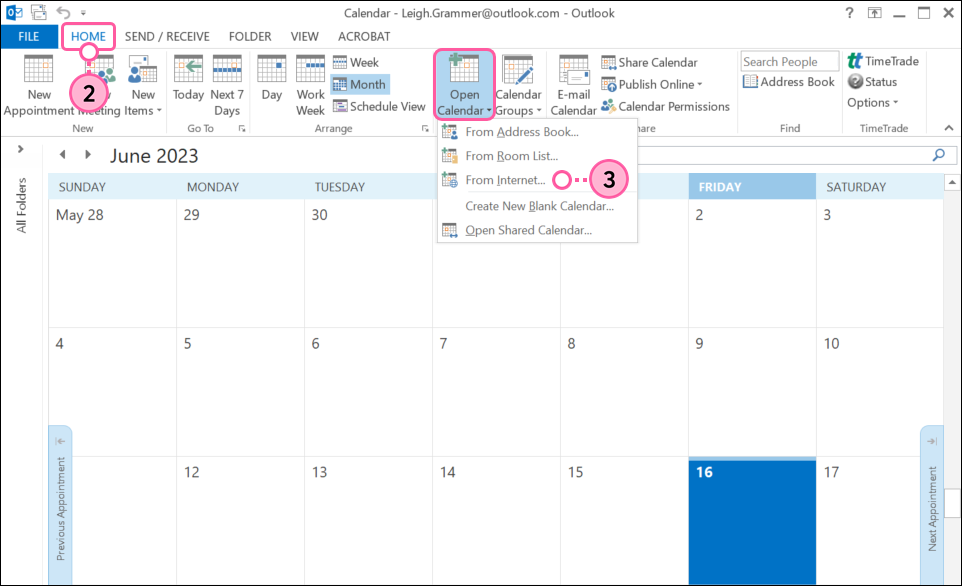Open the ACROBAT ribbon tab
This screenshot has height=586, width=962.
[364, 36]
